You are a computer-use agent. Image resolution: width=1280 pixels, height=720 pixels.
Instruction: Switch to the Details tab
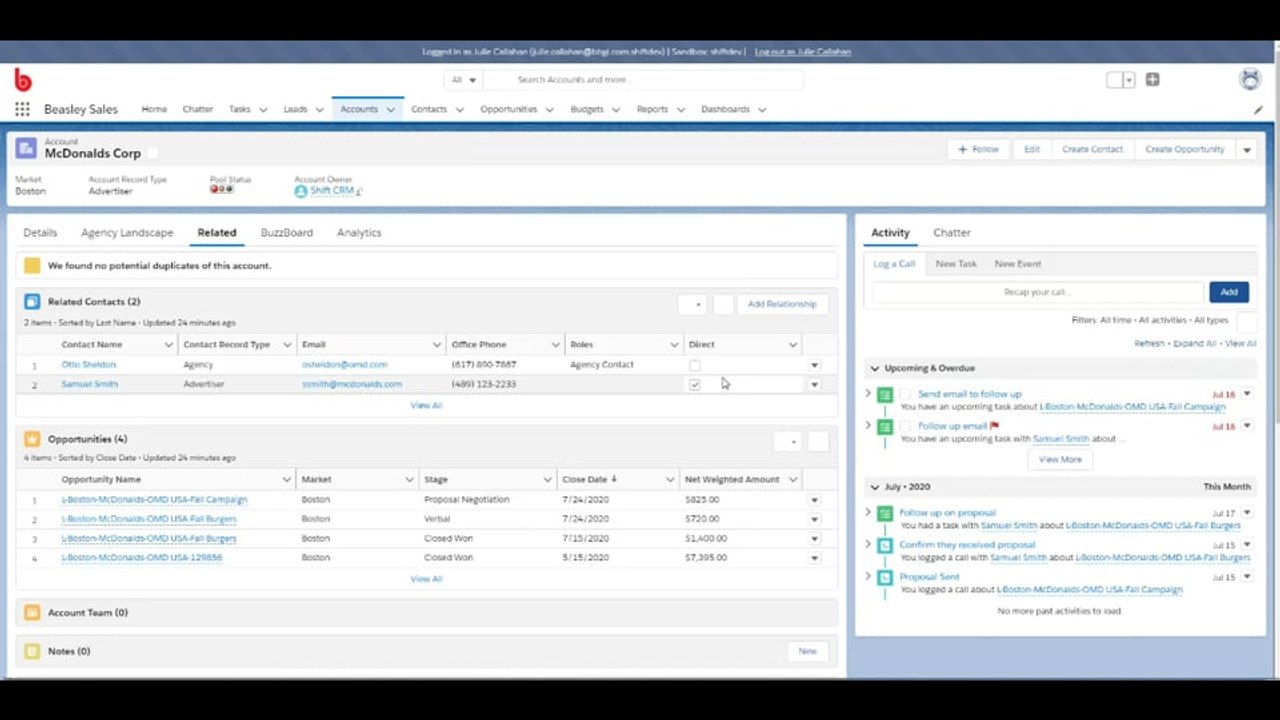(x=40, y=233)
